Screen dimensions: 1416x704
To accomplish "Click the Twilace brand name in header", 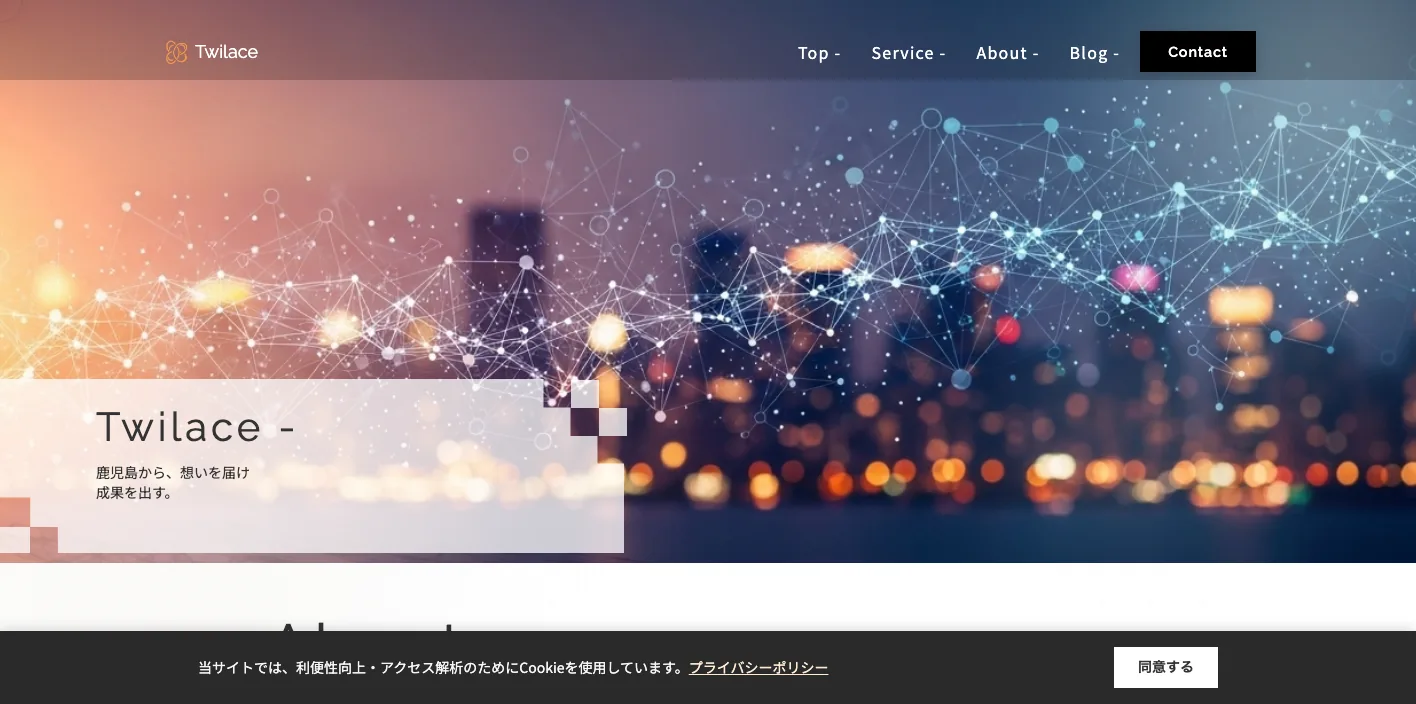I will click(x=226, y=52).
